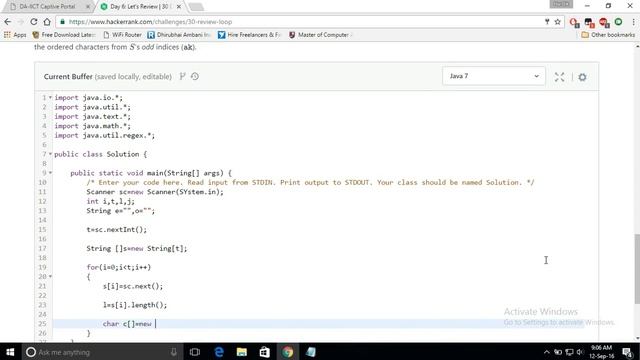Open File Explorer from the taskbar
Viewport: 640px width, 360px height.
point(242,352)
